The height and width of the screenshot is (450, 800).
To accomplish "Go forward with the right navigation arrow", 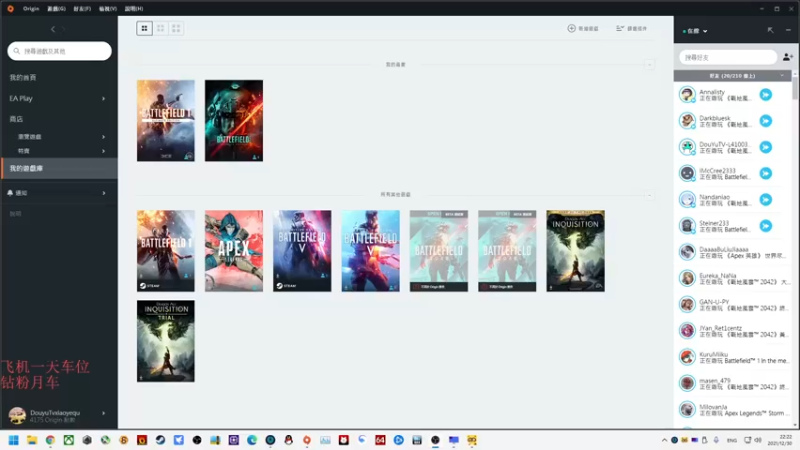I will pos(63,29).
